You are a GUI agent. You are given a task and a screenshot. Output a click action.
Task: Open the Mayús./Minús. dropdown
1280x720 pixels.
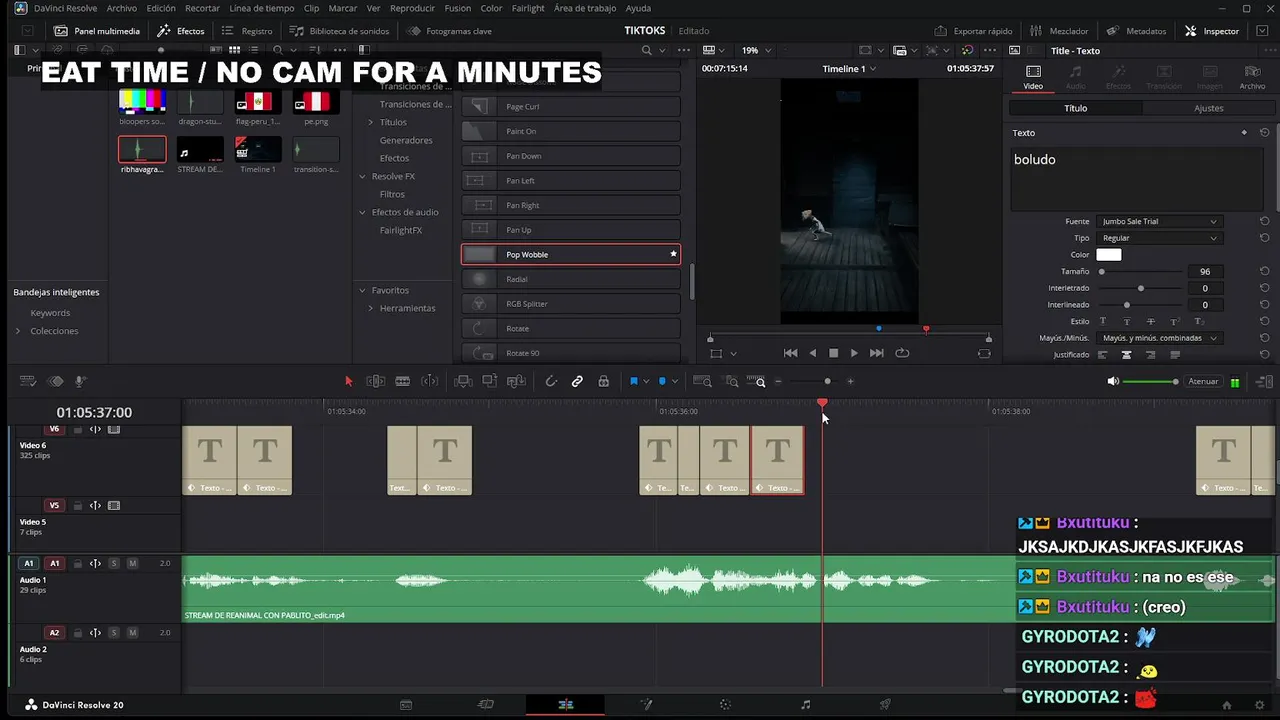coord(1159,338)
